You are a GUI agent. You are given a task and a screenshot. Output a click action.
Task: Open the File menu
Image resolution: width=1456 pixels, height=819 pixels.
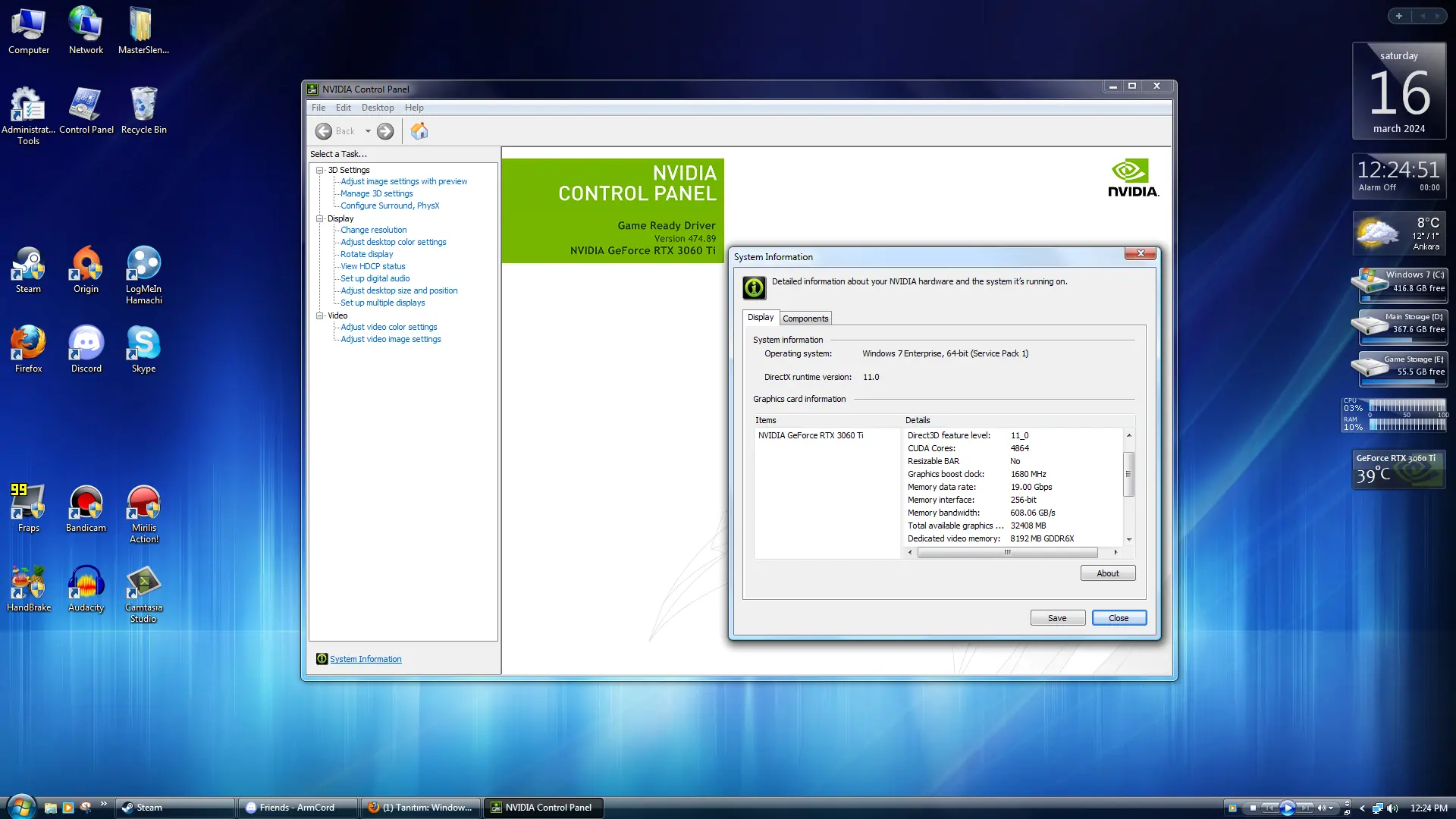[x=318, y=108]
